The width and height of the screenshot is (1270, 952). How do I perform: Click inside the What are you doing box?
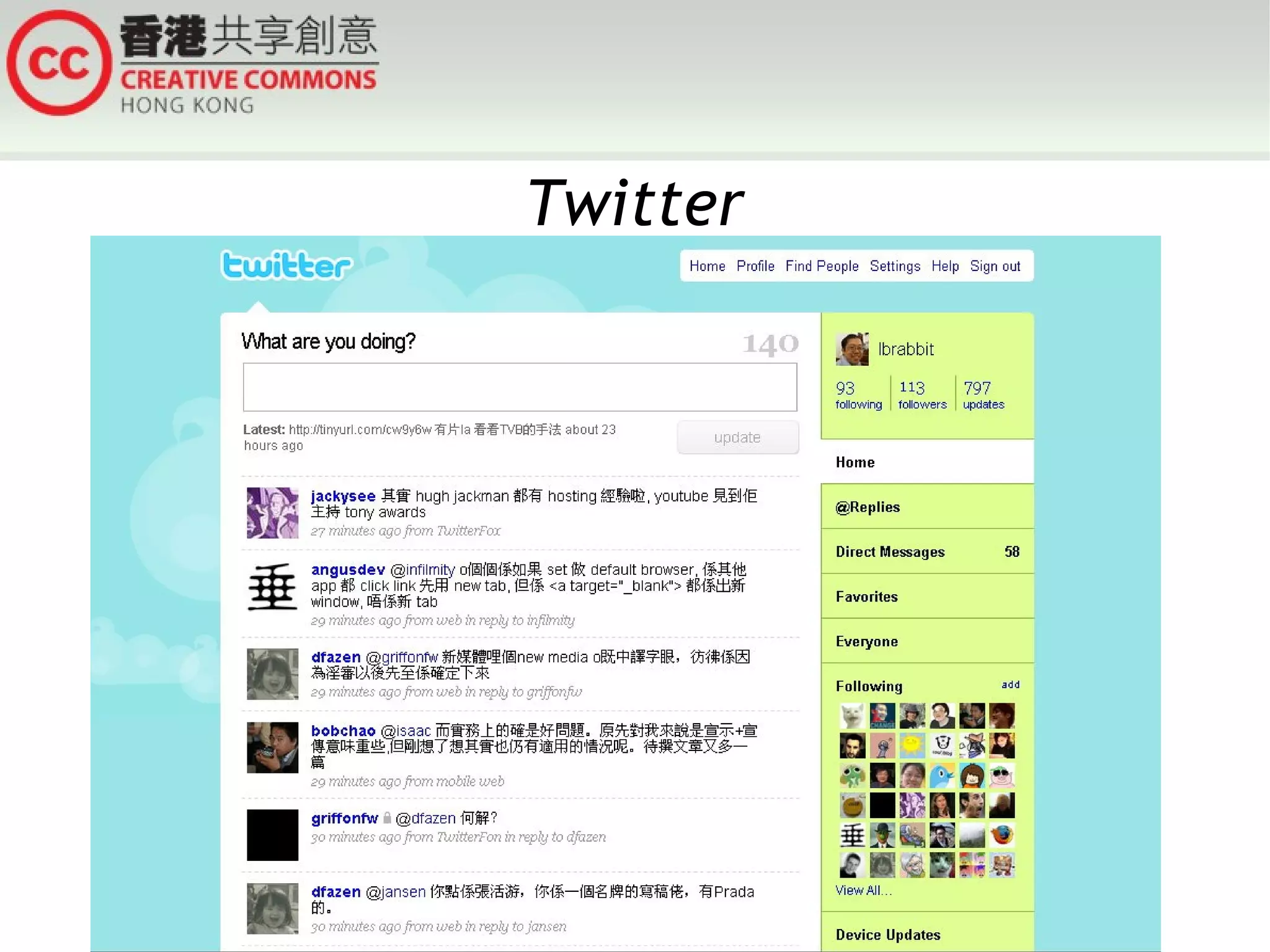click(519, 386)
